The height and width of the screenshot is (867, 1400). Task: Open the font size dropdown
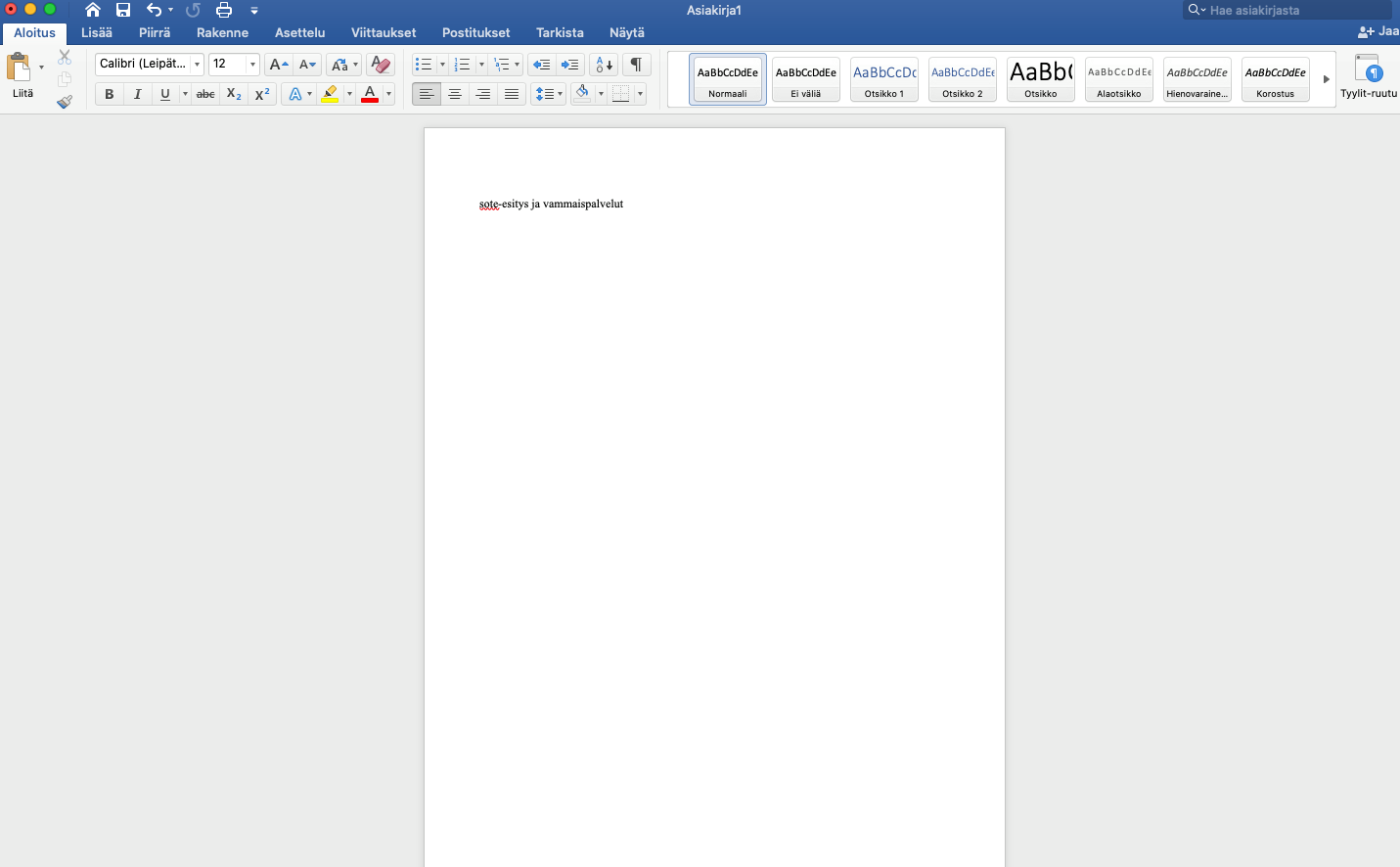point(252,65)
